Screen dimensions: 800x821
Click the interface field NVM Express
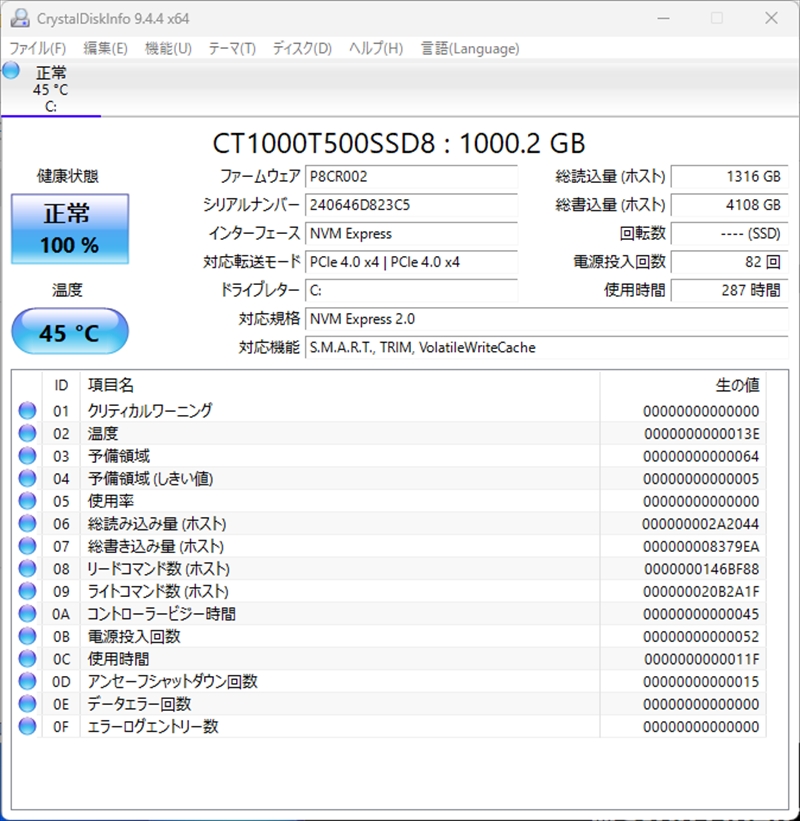coord(412,234)
